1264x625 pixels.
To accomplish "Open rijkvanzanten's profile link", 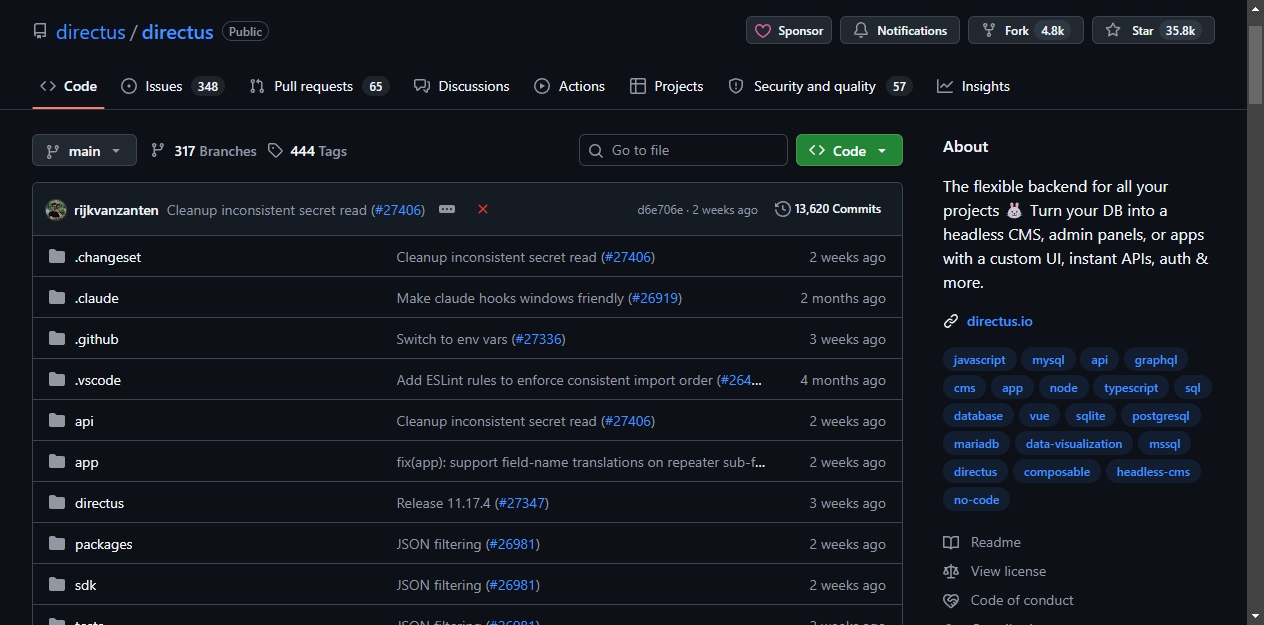I will 116,210.
